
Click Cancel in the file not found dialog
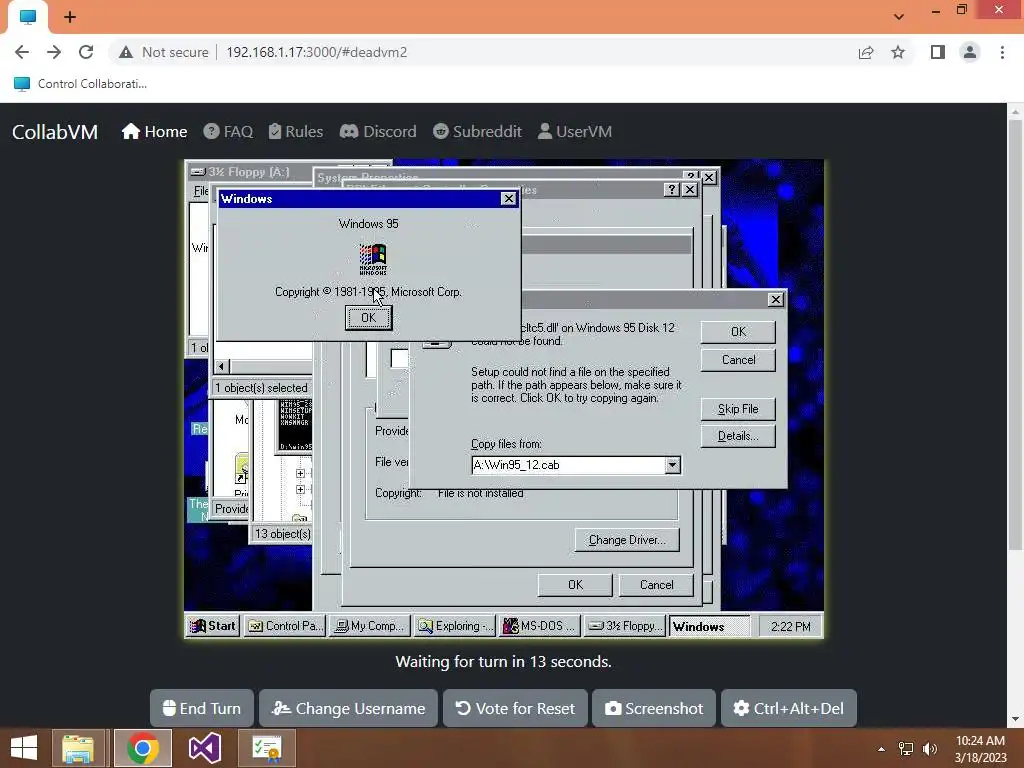(x=738, y=360)
